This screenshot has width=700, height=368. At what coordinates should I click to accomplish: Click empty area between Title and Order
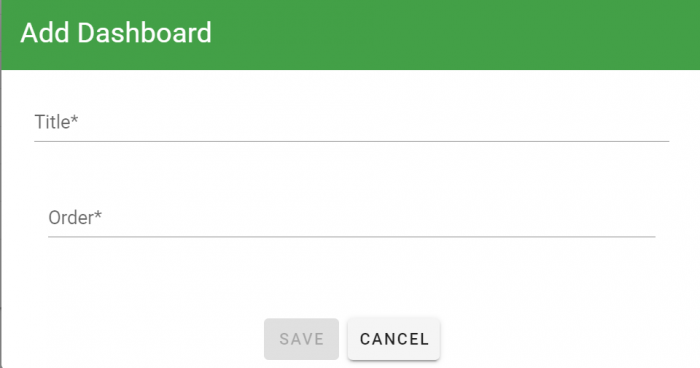(x=351, y=172)
